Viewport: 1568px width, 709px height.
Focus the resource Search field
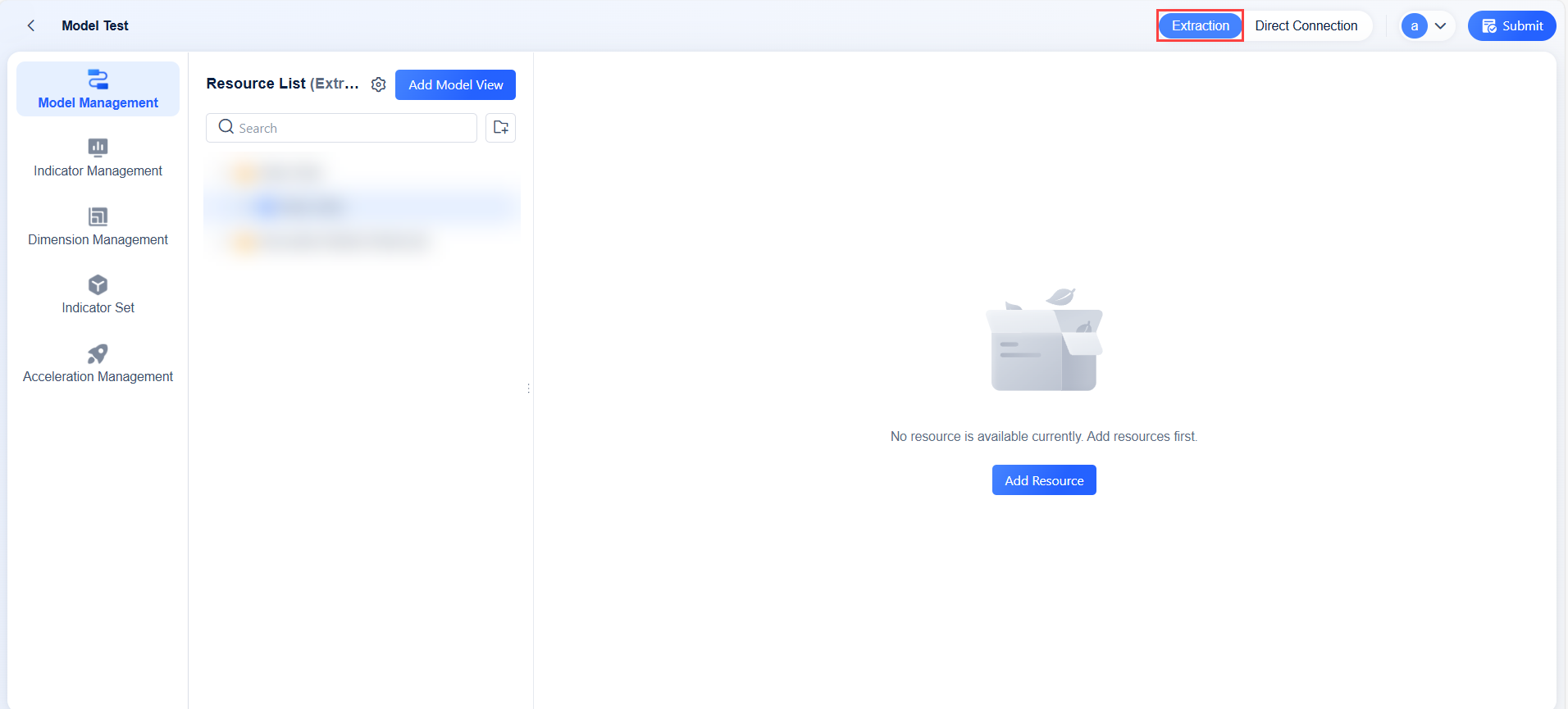tap(341, 128)
